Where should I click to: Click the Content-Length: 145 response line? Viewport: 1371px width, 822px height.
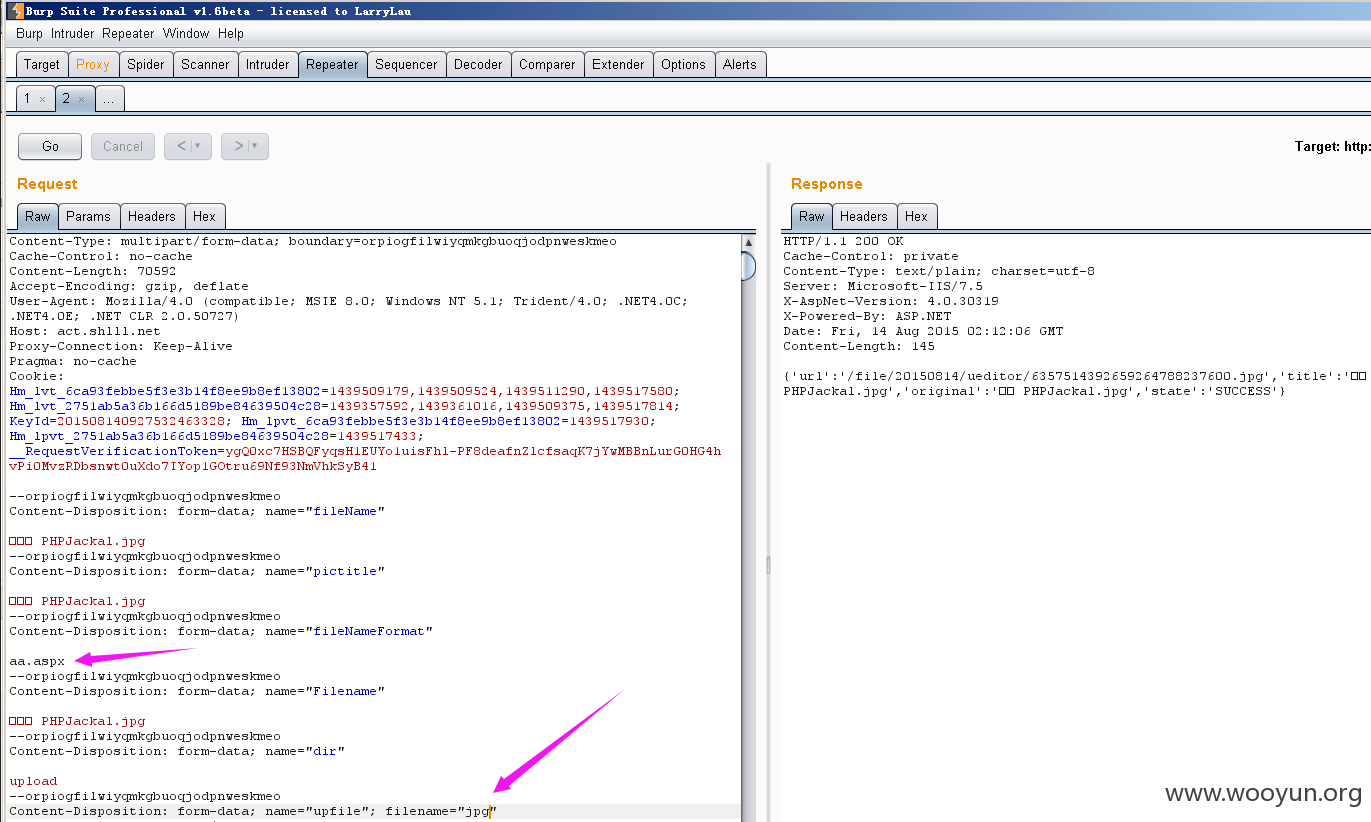[x=859, y=346]
